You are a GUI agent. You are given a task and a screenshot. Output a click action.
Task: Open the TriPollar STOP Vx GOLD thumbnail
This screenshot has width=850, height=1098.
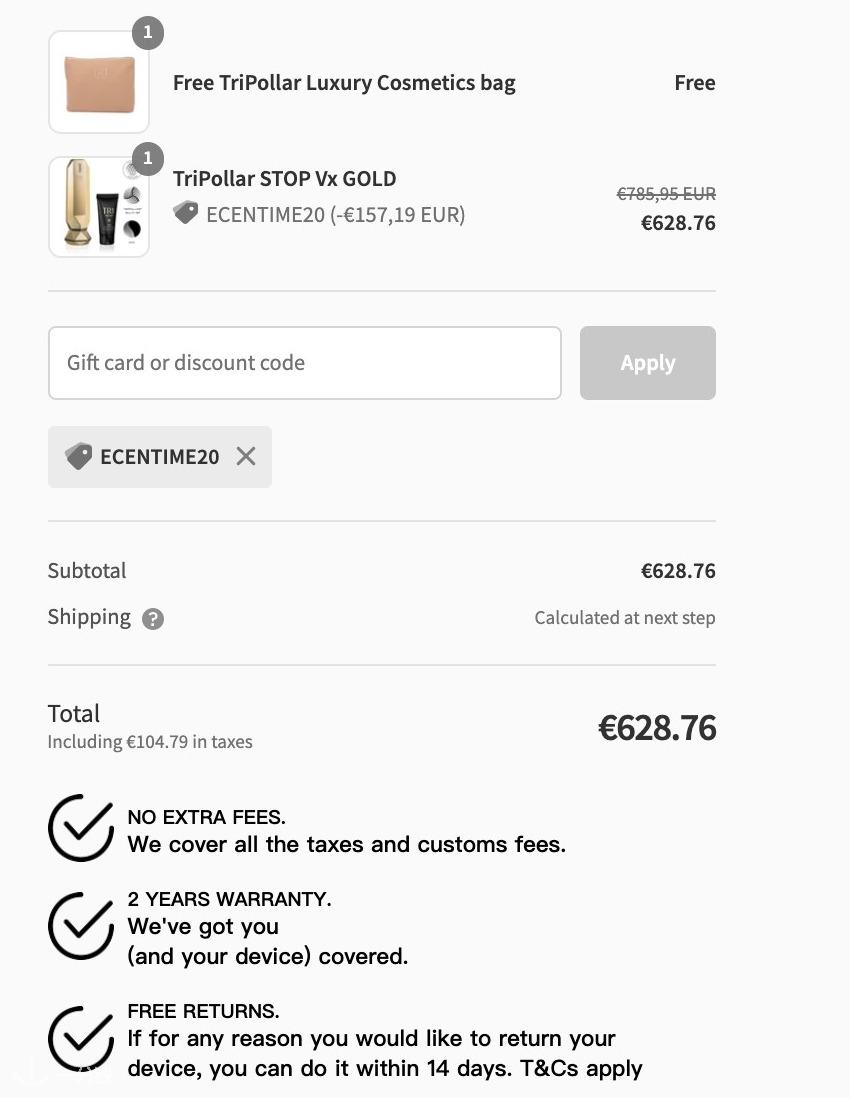point(99,207)
